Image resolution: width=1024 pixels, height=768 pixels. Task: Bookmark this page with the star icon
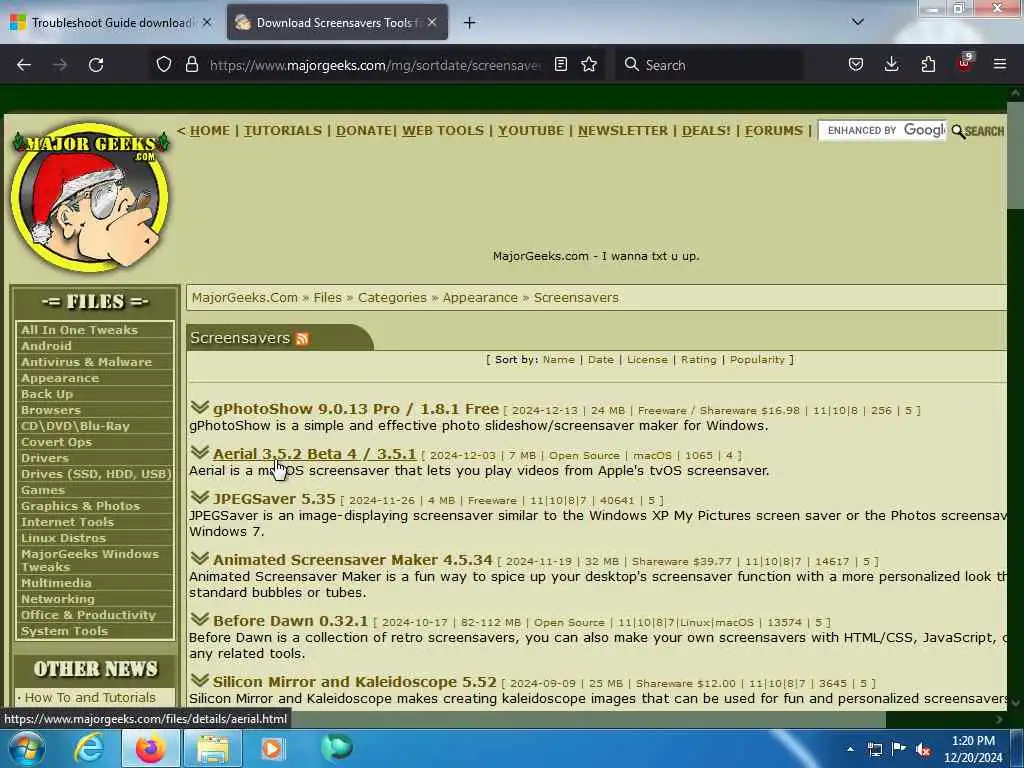(589, 64)
